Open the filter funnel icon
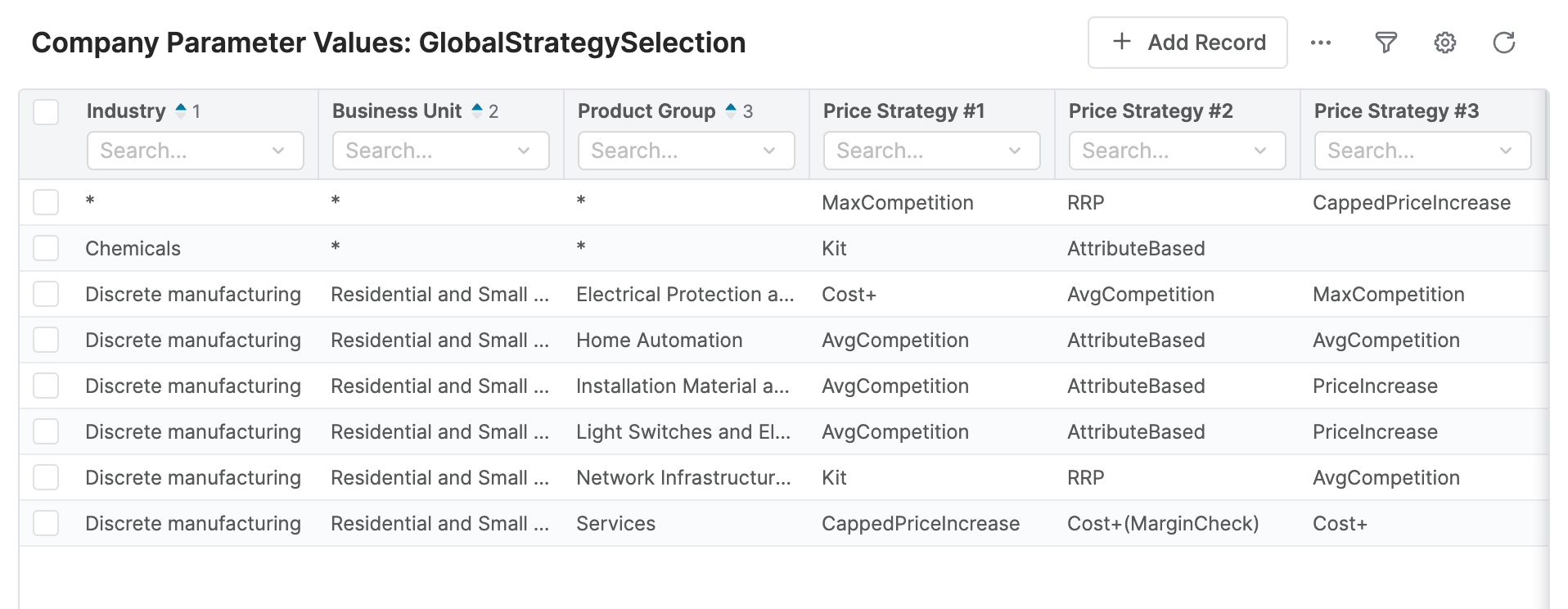 [1386, 43]
